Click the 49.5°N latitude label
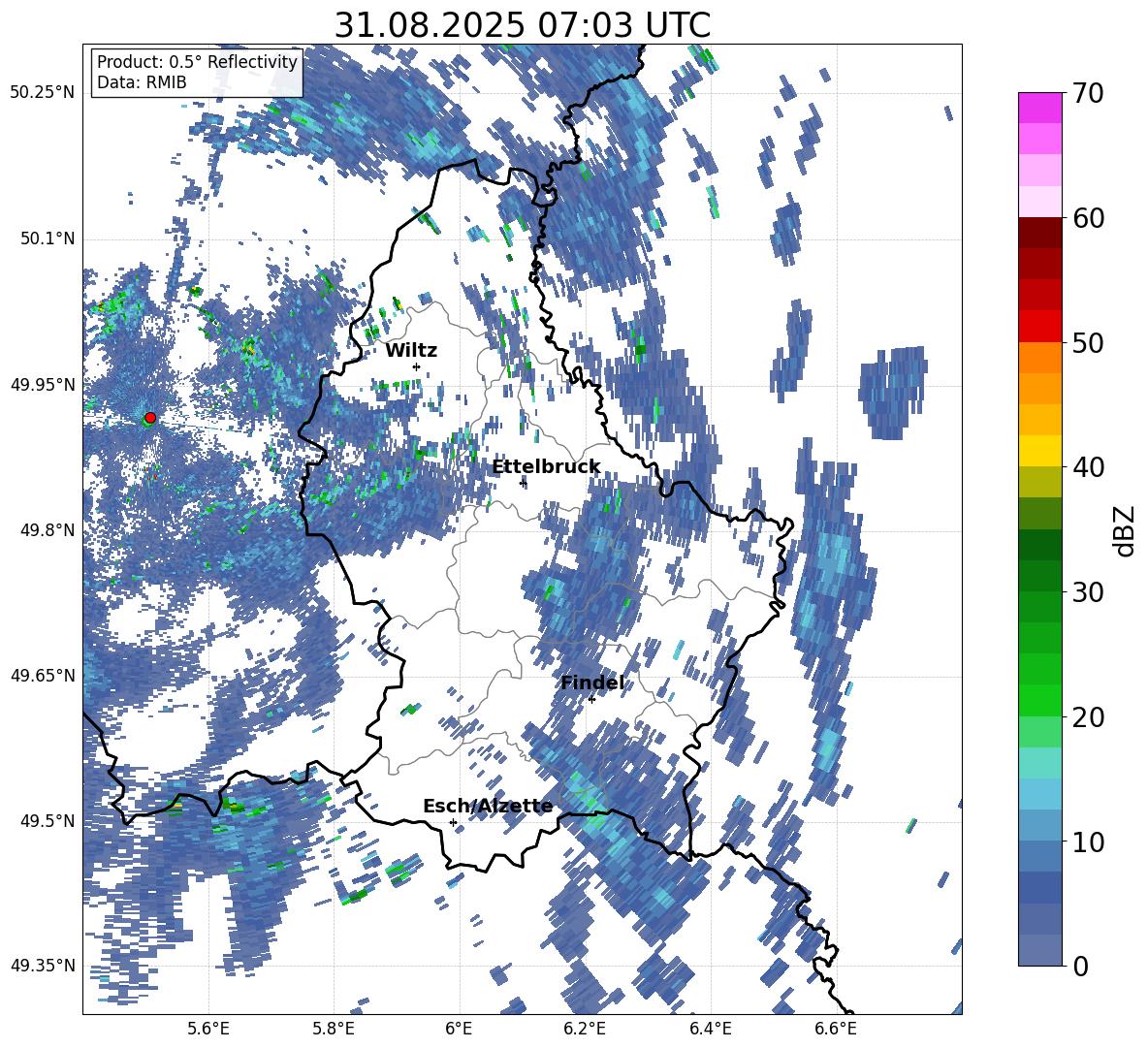 tap(48, 820)
